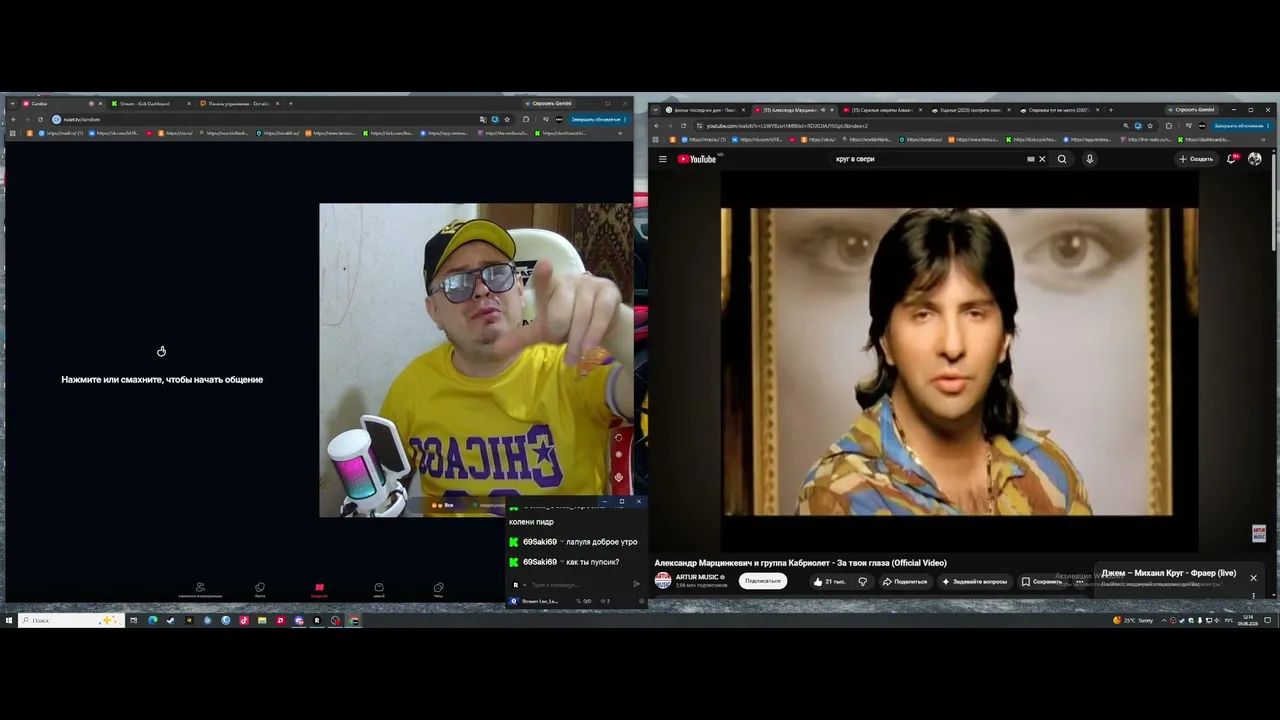Click the YouTube search magnifier button

tap(1062, 159)
